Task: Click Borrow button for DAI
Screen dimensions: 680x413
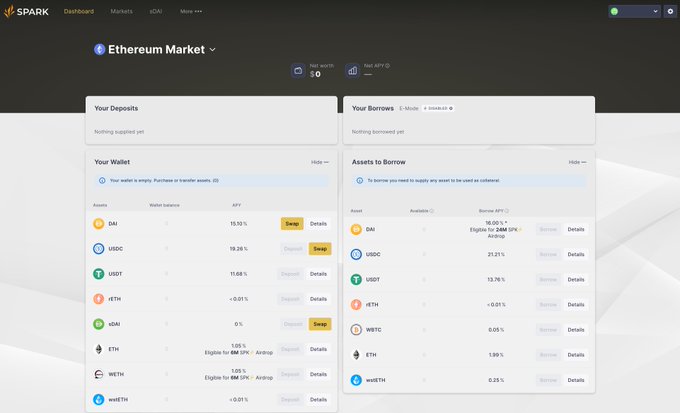Action: 548,229
